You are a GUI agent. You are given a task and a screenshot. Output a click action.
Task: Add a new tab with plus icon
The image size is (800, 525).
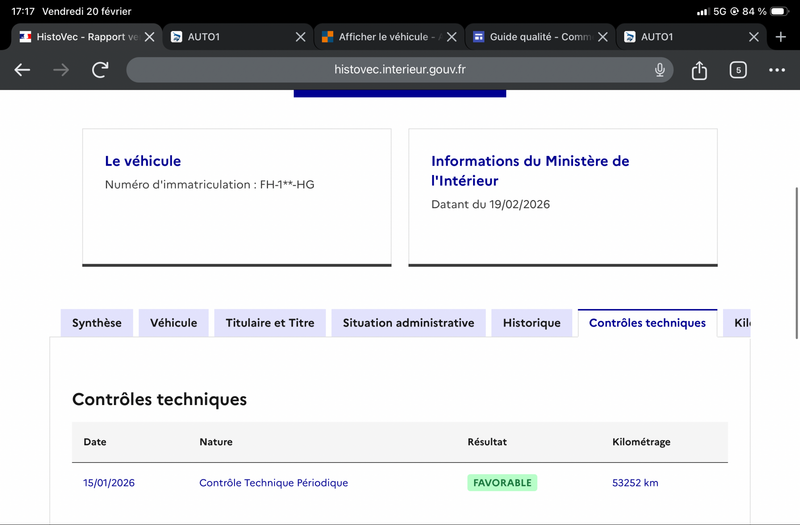pyautogui.click(x=781, y=37)
